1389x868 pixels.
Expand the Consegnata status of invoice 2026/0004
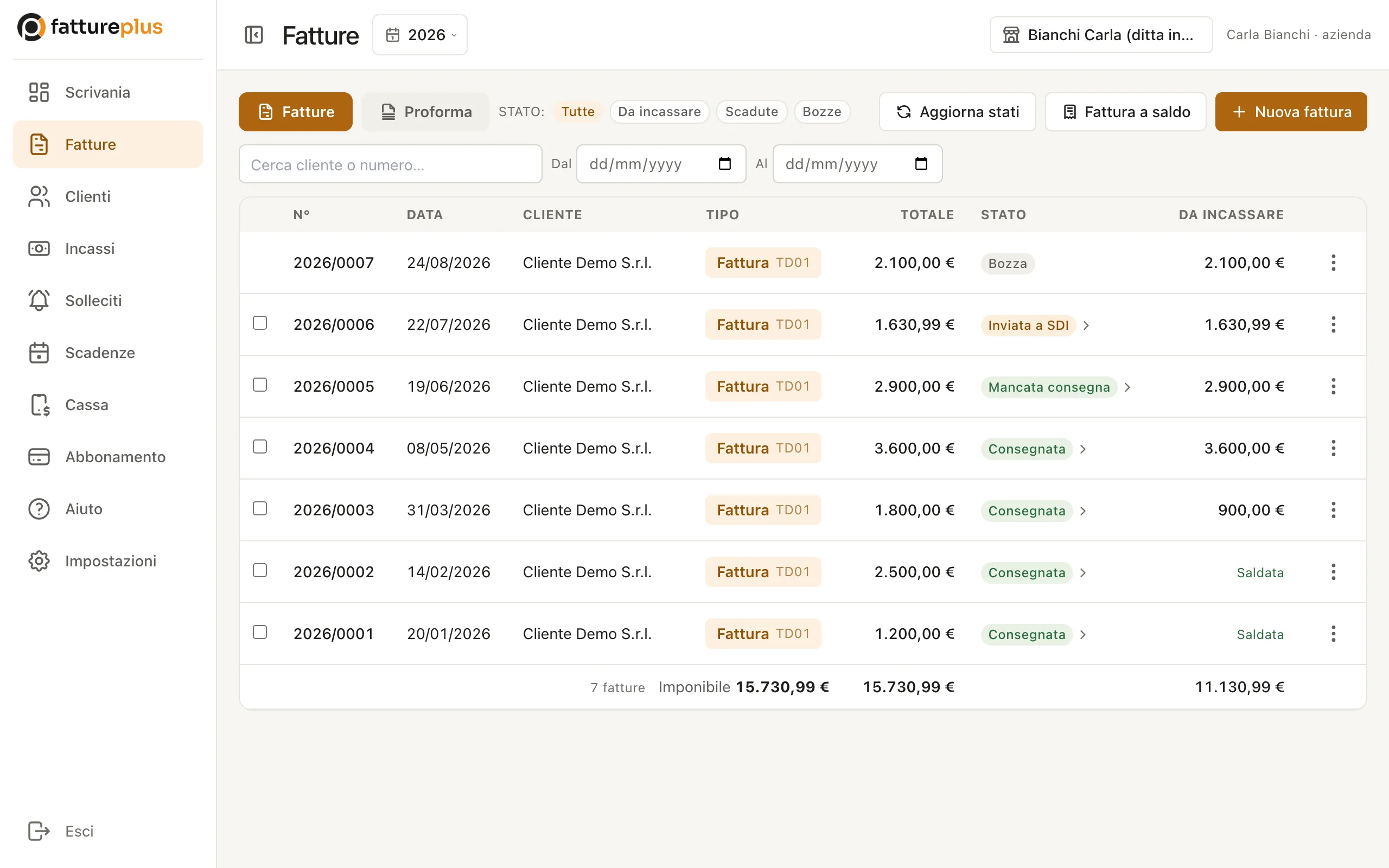1083,450
